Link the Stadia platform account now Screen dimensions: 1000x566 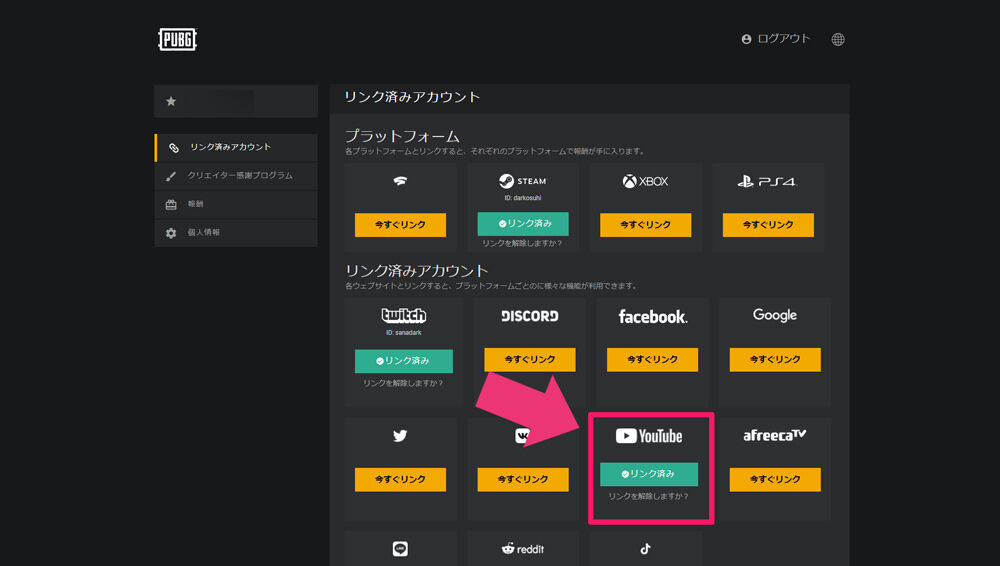[x=400, y=225]
